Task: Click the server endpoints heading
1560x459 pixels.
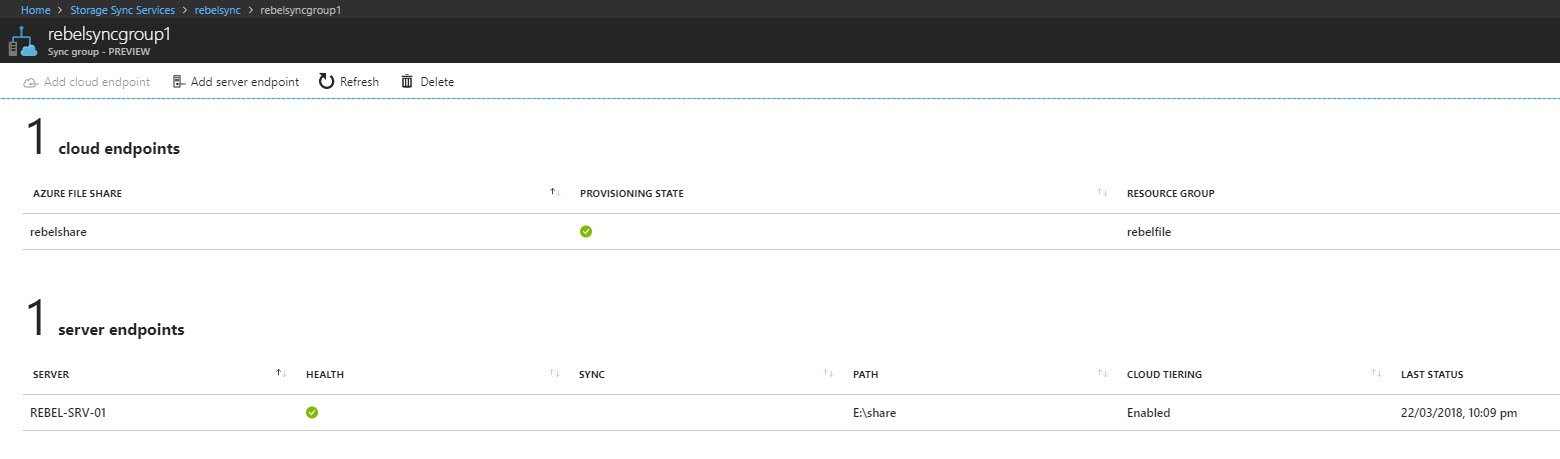Action: 121,329
